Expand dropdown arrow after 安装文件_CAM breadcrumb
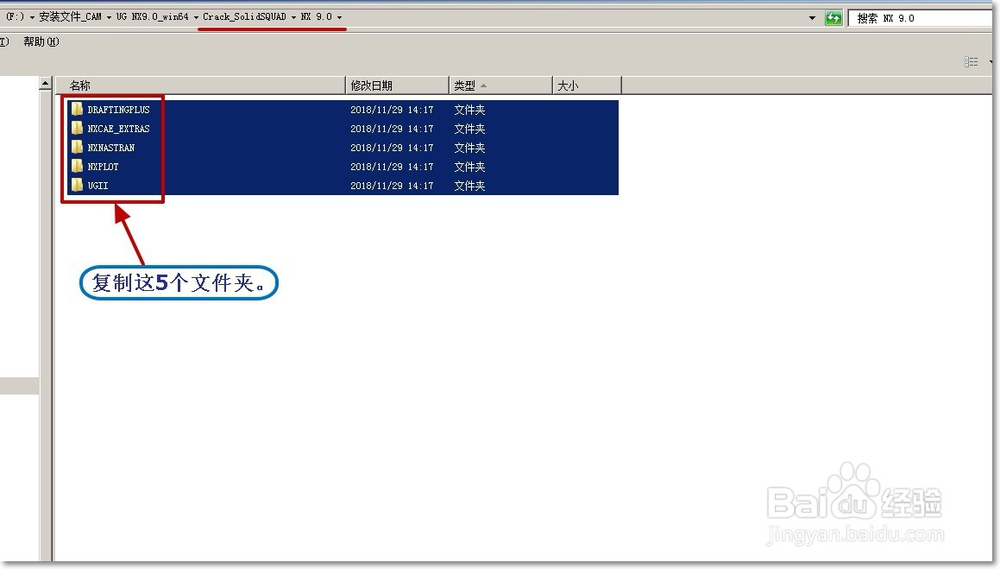1000x569 pixels. point(108,17)
